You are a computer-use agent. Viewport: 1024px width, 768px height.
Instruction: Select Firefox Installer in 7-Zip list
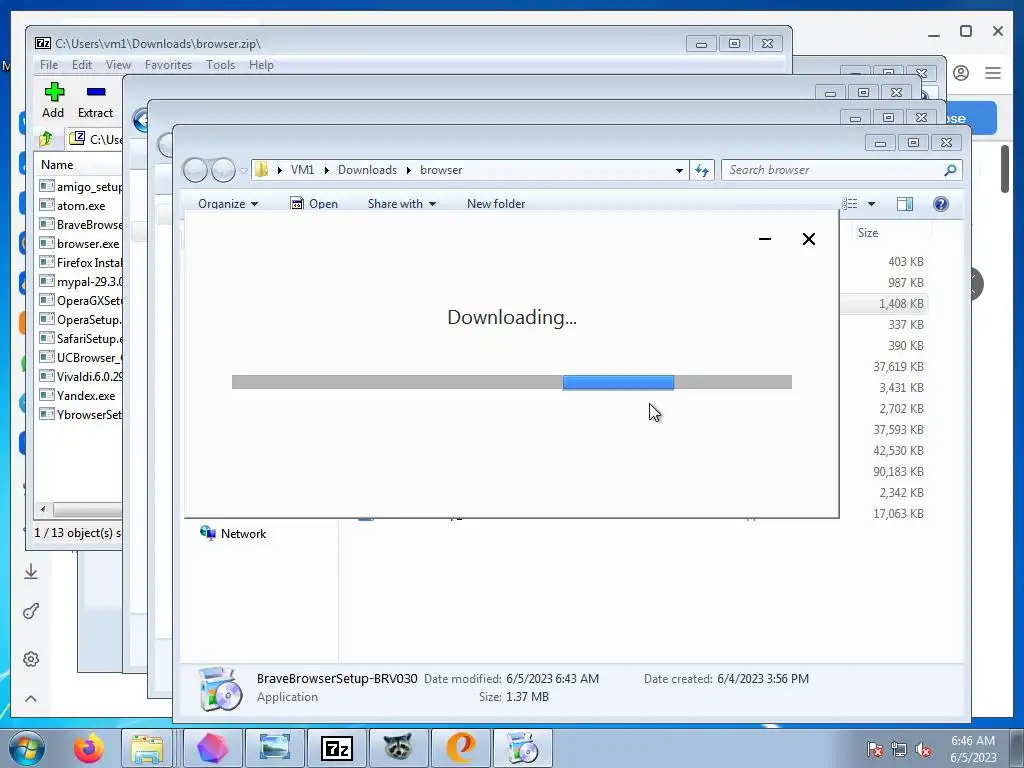pyautogui.click(x=81, y=262)
